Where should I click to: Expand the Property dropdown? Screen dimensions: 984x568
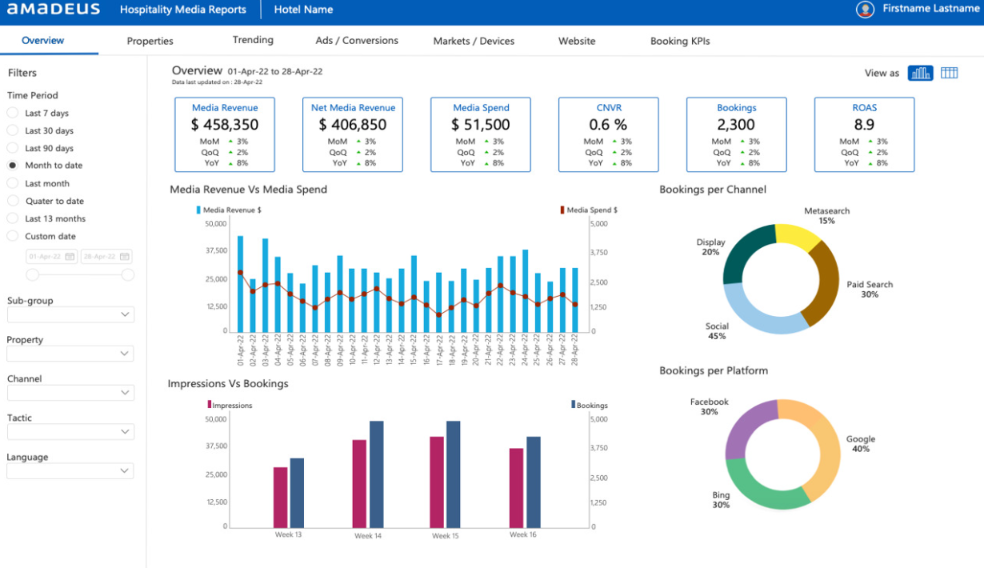click(x=70, y=353)
